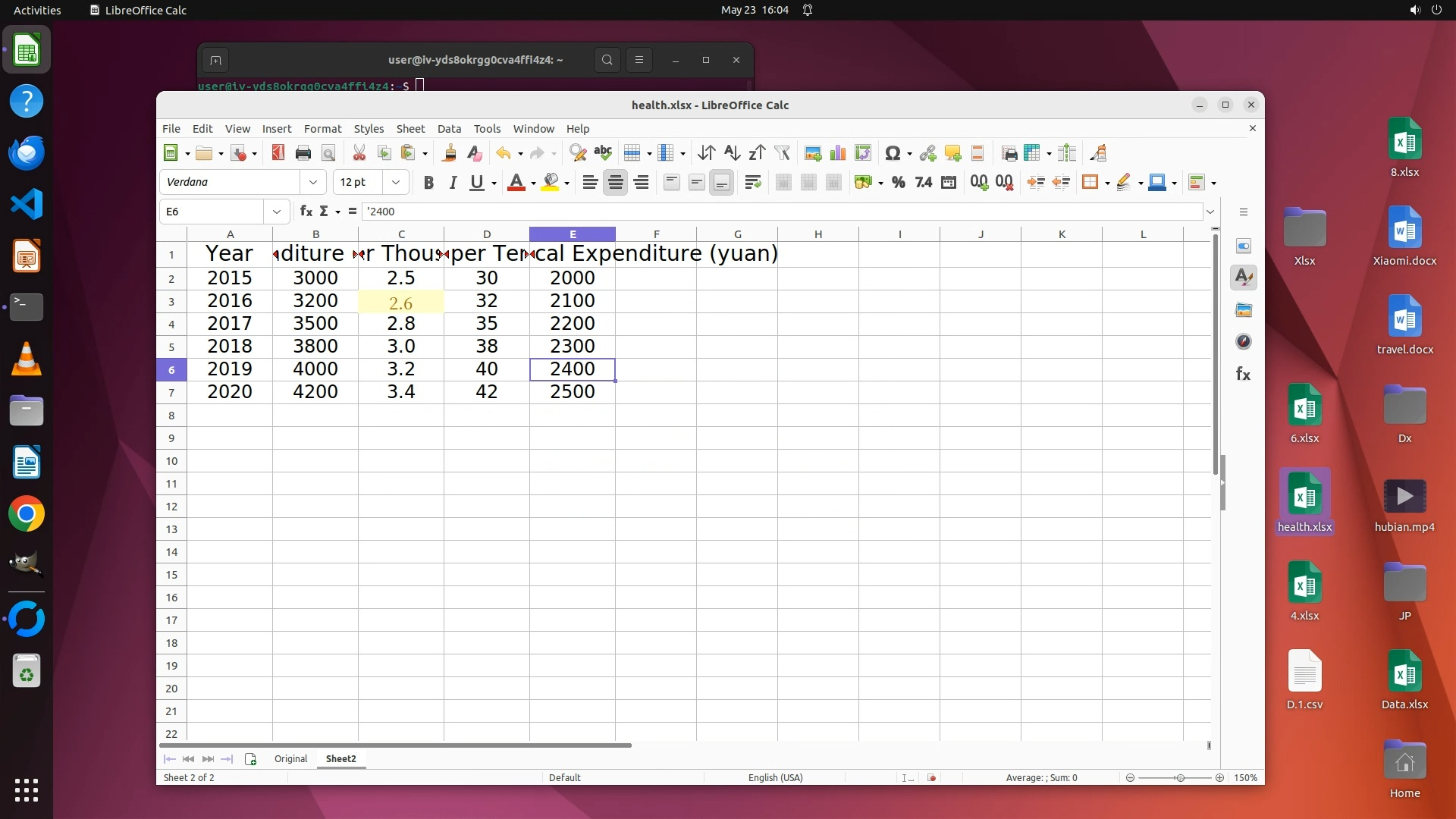
Task: Toggle Bold formatting
Action: [x=428, y=182]
